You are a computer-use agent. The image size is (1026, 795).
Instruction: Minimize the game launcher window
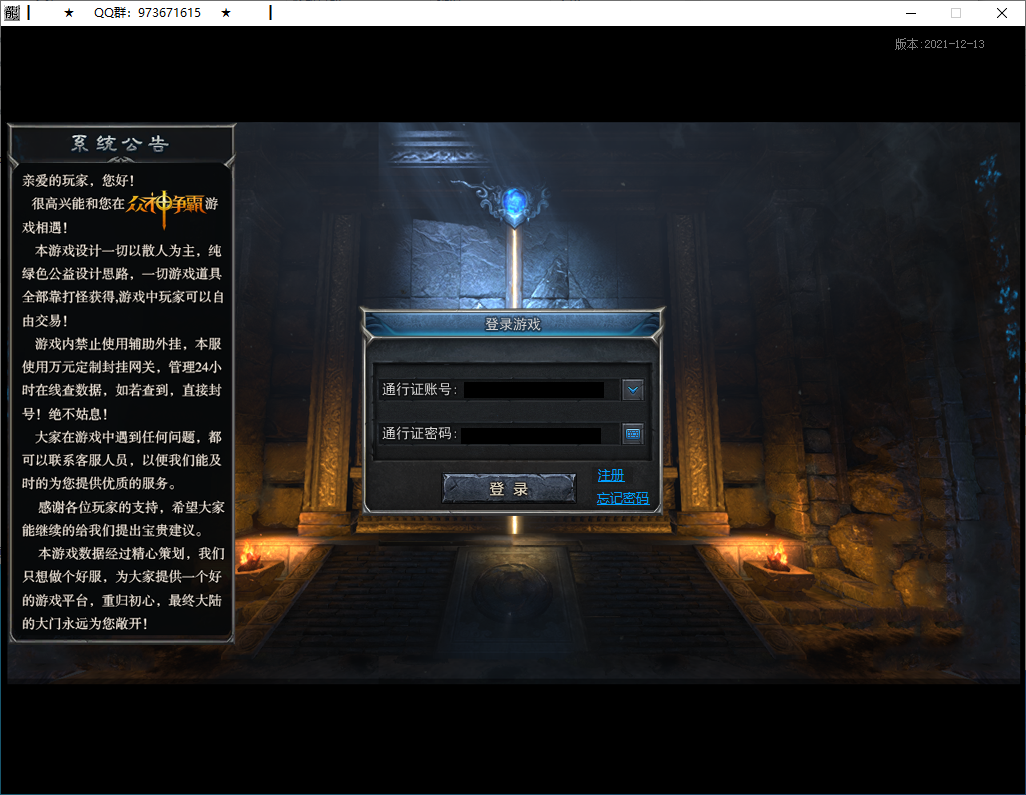[x=911, y=13]
